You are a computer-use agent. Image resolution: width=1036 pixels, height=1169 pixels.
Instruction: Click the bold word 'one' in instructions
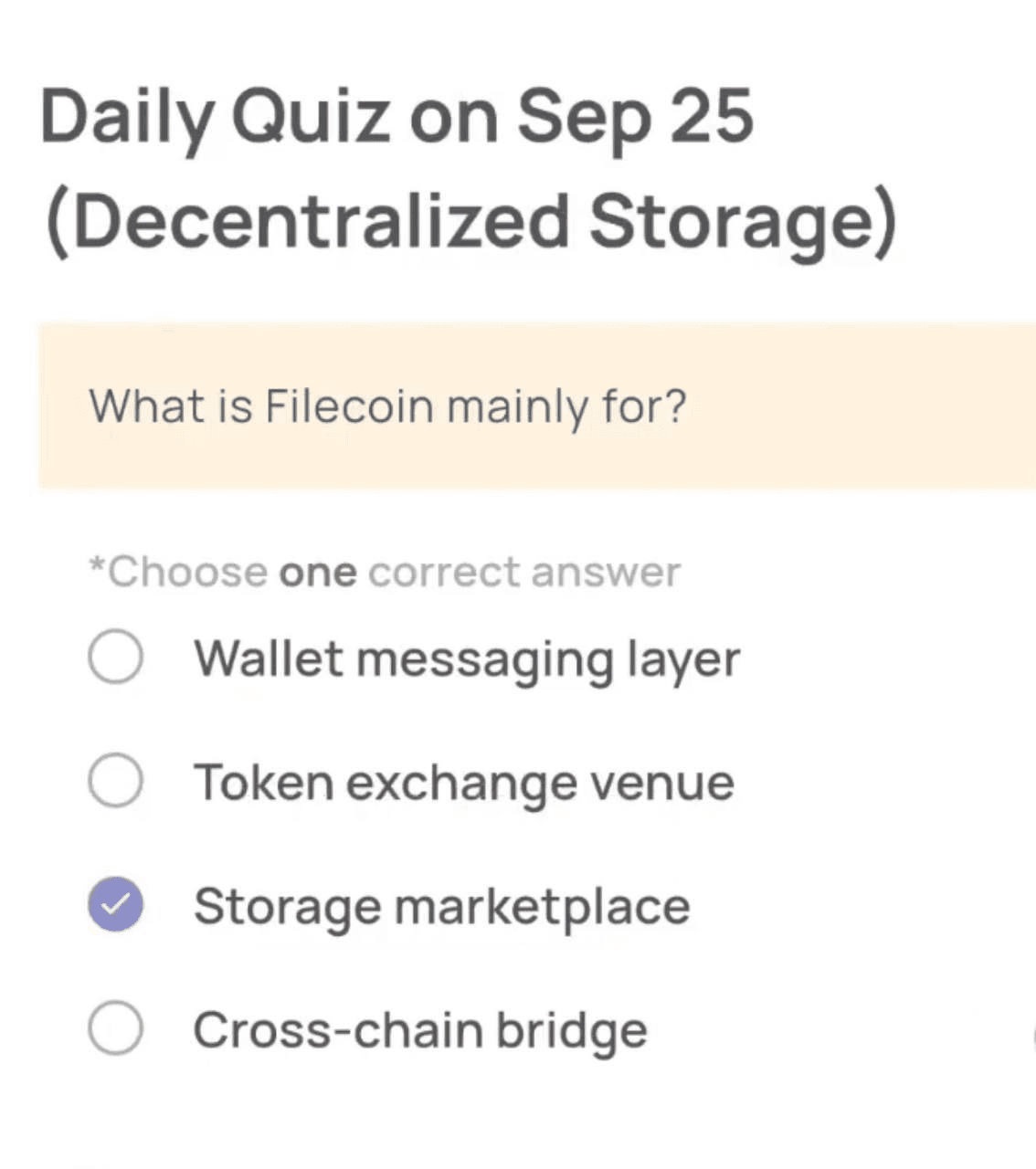tap(317, 574)
